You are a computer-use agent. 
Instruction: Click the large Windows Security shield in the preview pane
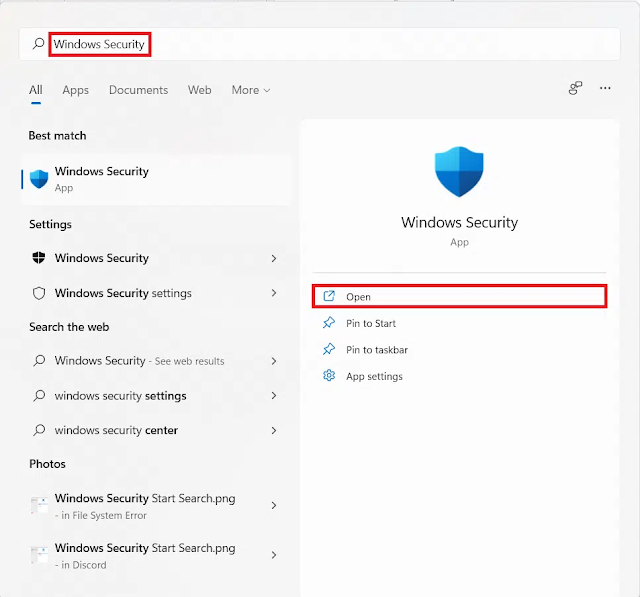pos(459,172)
